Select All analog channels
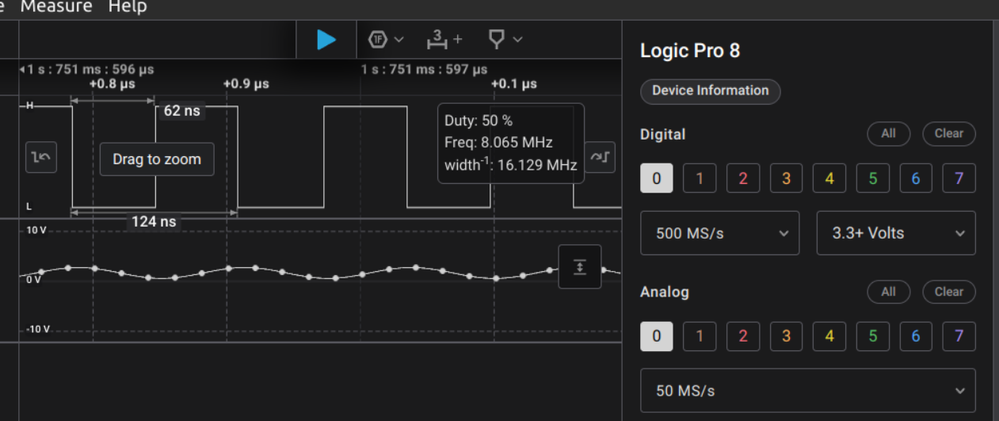Image resolution: width=999 pixels, height=421 pixels. (x=888, y=292)
